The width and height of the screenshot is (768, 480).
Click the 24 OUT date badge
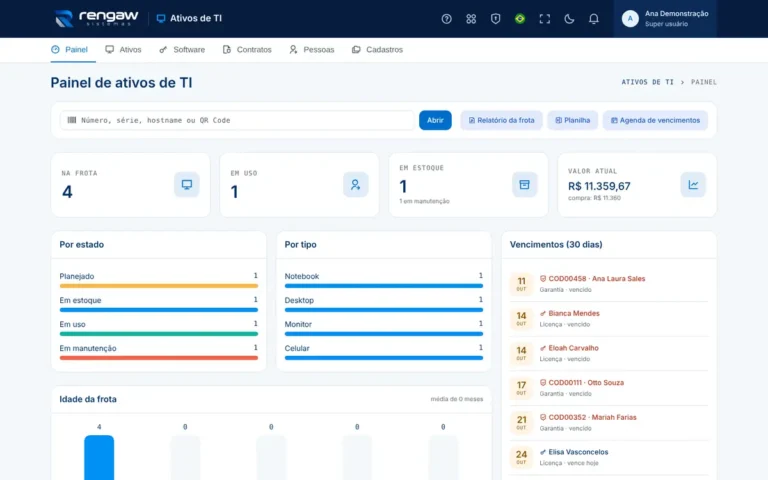coord(521,457)
